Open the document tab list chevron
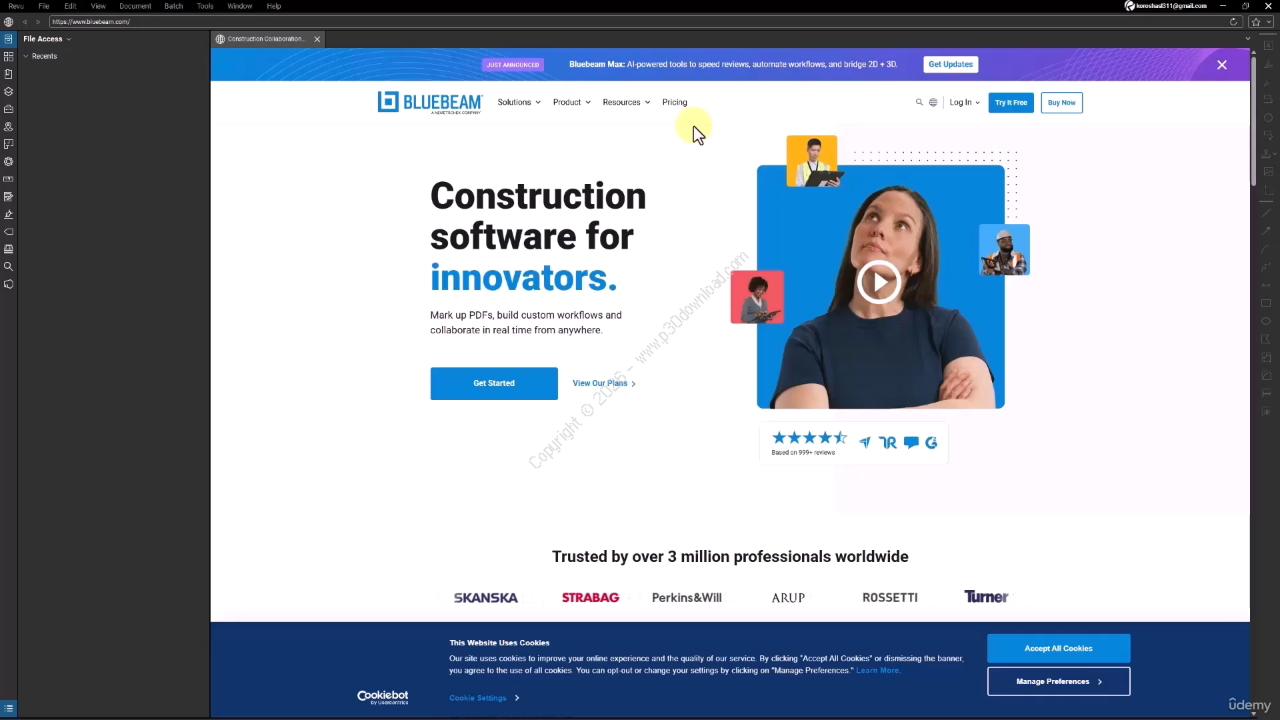Screen dimensions: 1280x720 point(1247,39)
